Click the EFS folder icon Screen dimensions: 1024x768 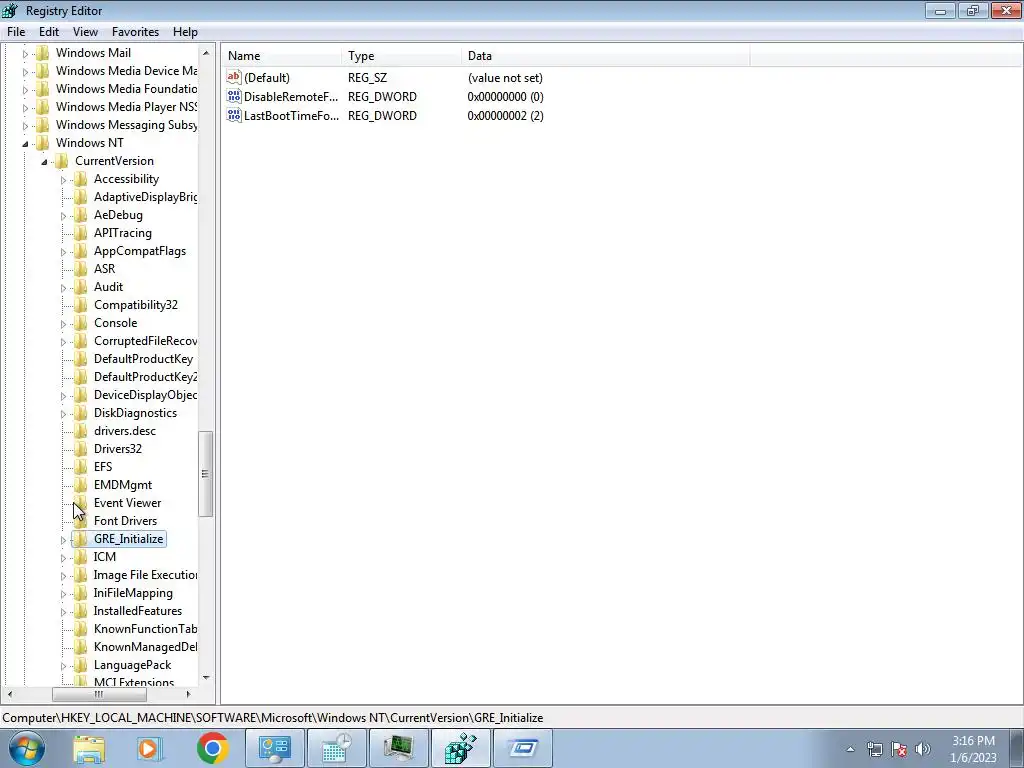point(80,466)
